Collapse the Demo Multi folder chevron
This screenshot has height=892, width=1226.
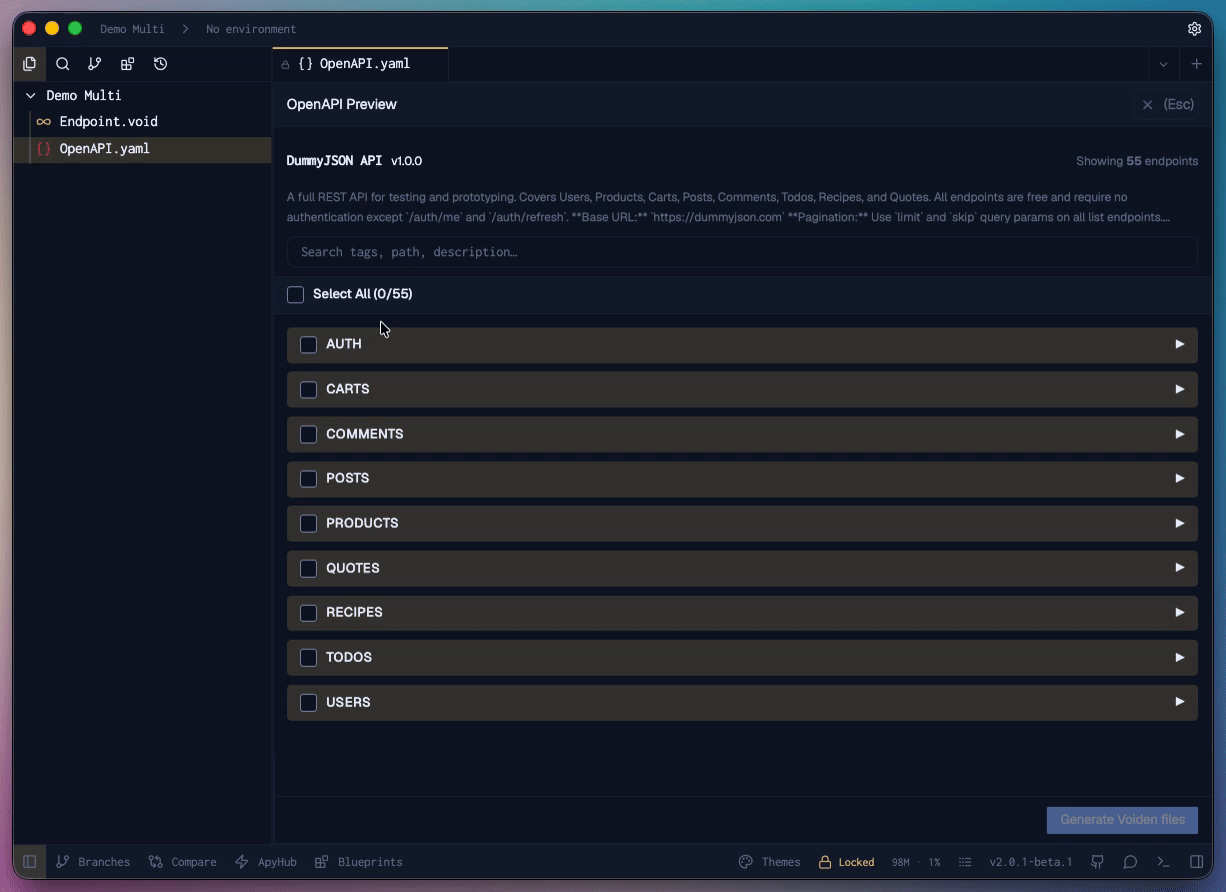(30, 96)
